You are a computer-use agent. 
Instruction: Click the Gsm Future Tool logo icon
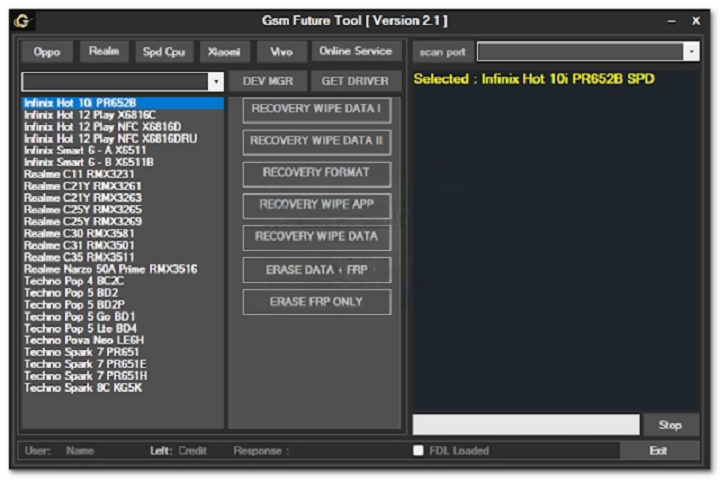[x=25, y=21]
